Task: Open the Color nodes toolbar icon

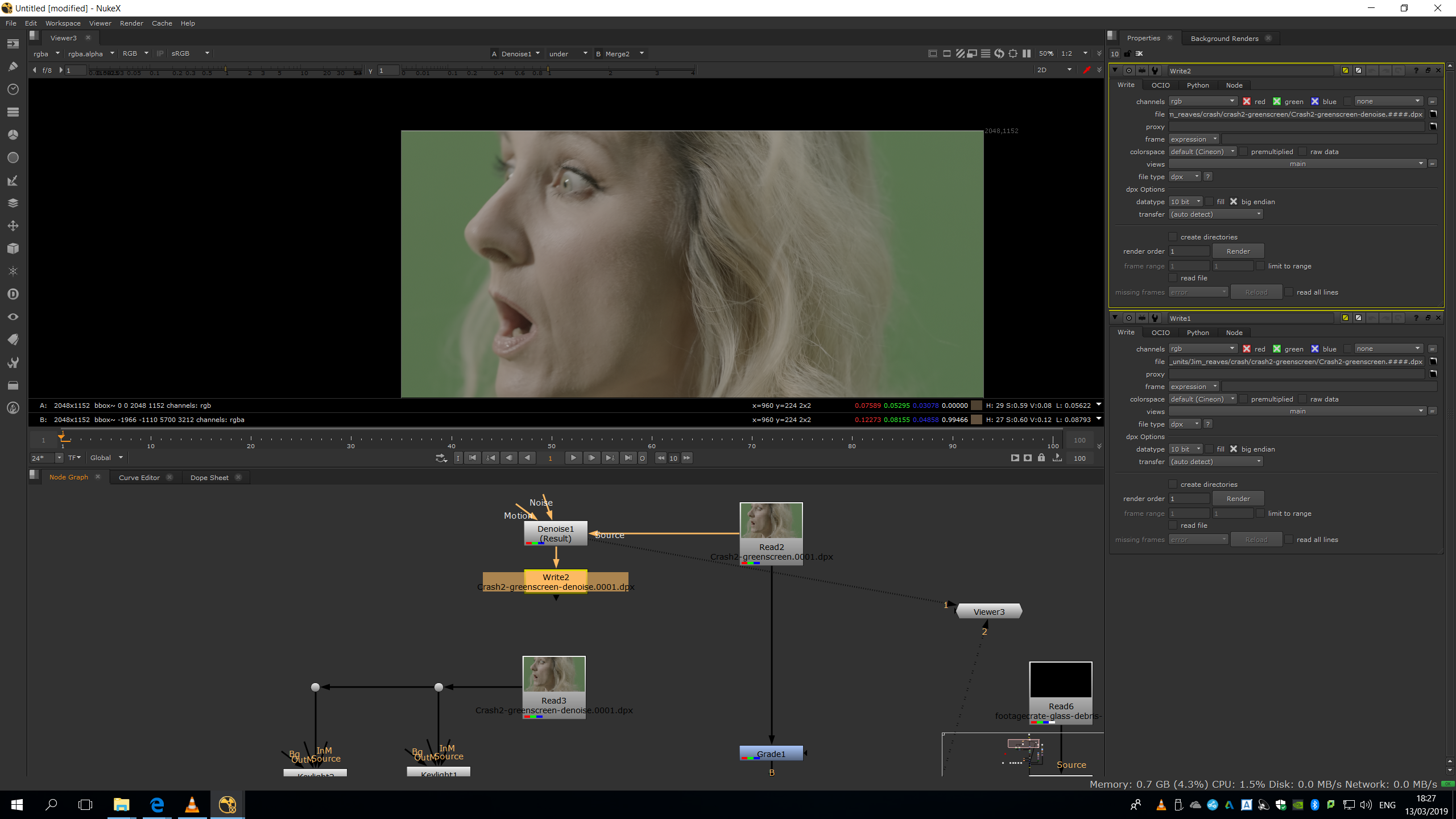Action: pos(13,135)
